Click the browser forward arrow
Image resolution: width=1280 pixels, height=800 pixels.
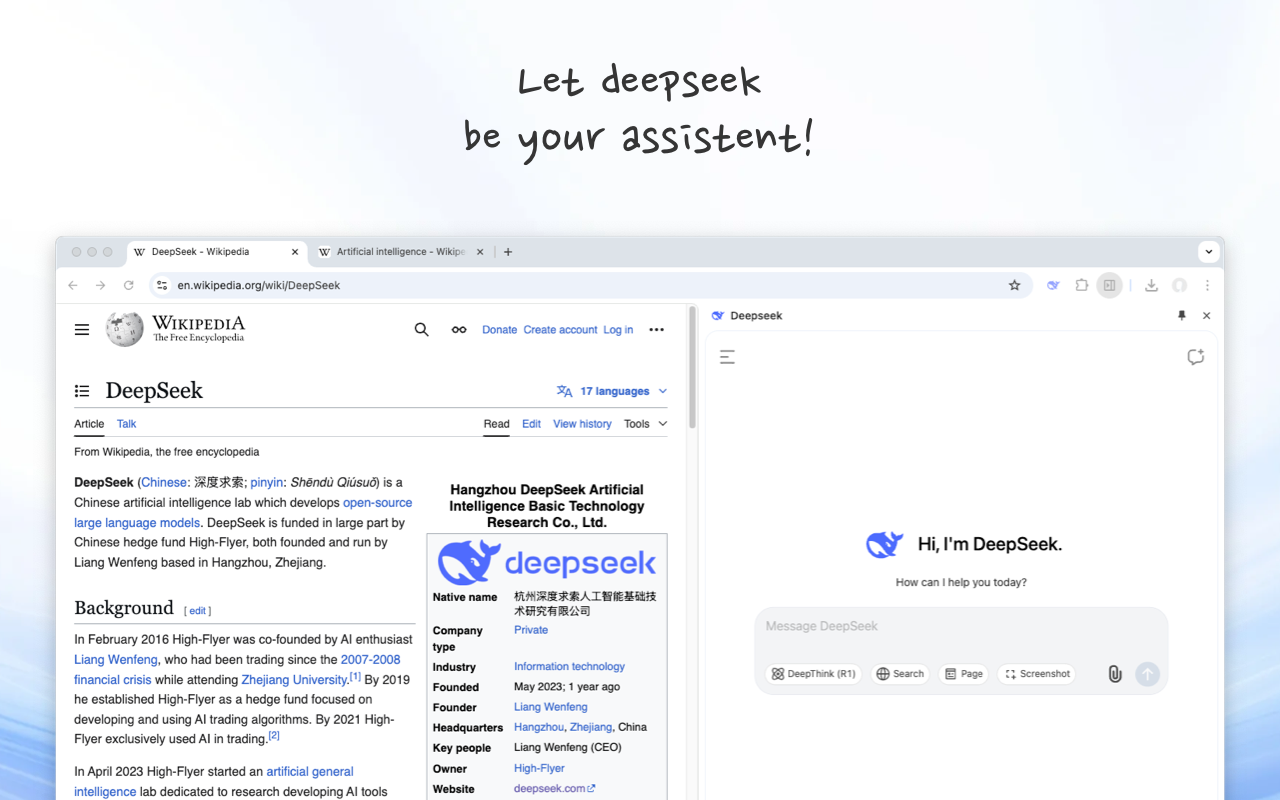click(x=100, y=285)
